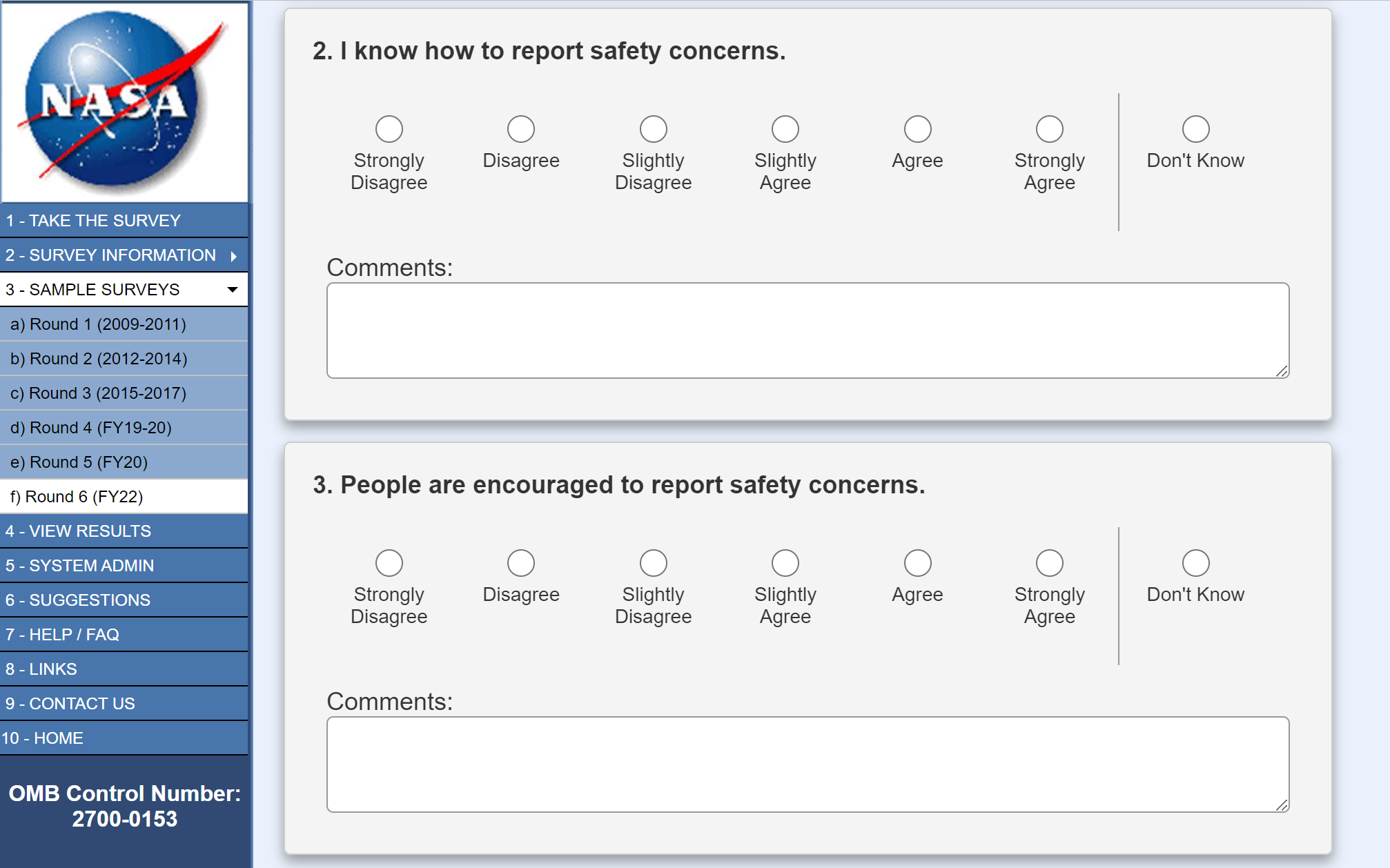Open the View Results menu item
Screen dimensions: 1390x868
[78, 531]
